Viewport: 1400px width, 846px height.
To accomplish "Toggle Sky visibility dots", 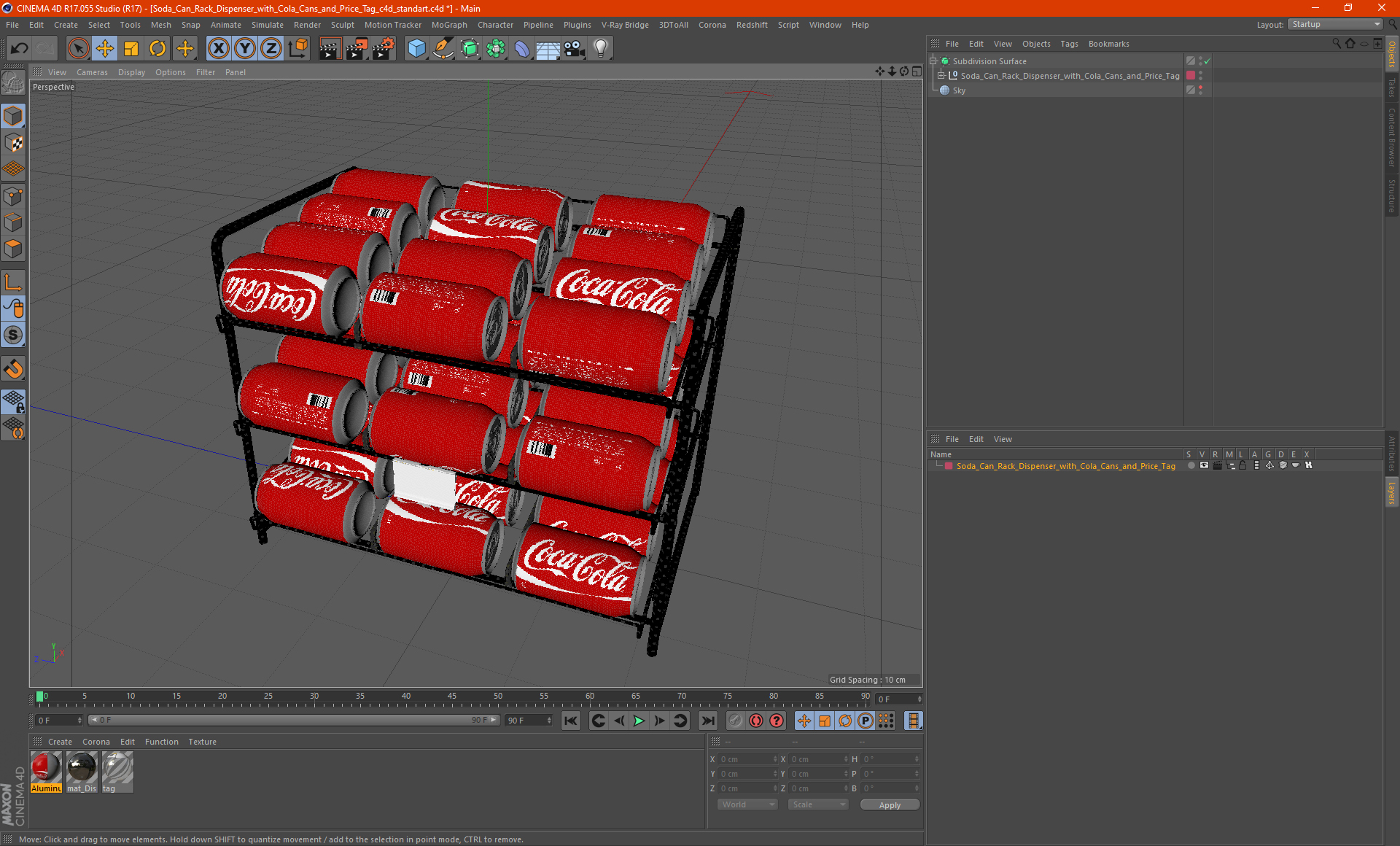I will click(x=1200, y=90).
